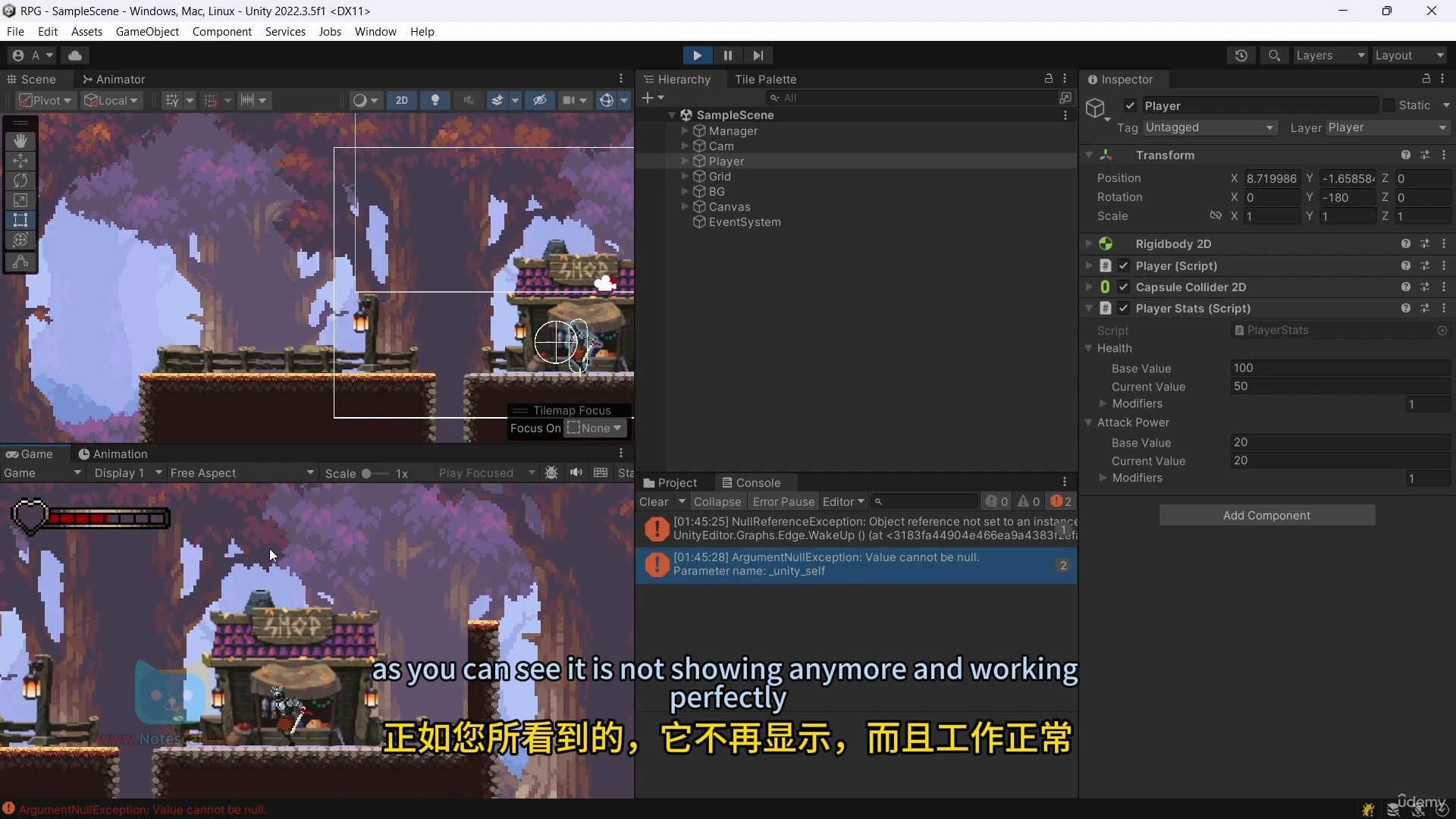Toggle scene audio icon
Viewport: 1456px width, 819px height.
pos(469,100)
